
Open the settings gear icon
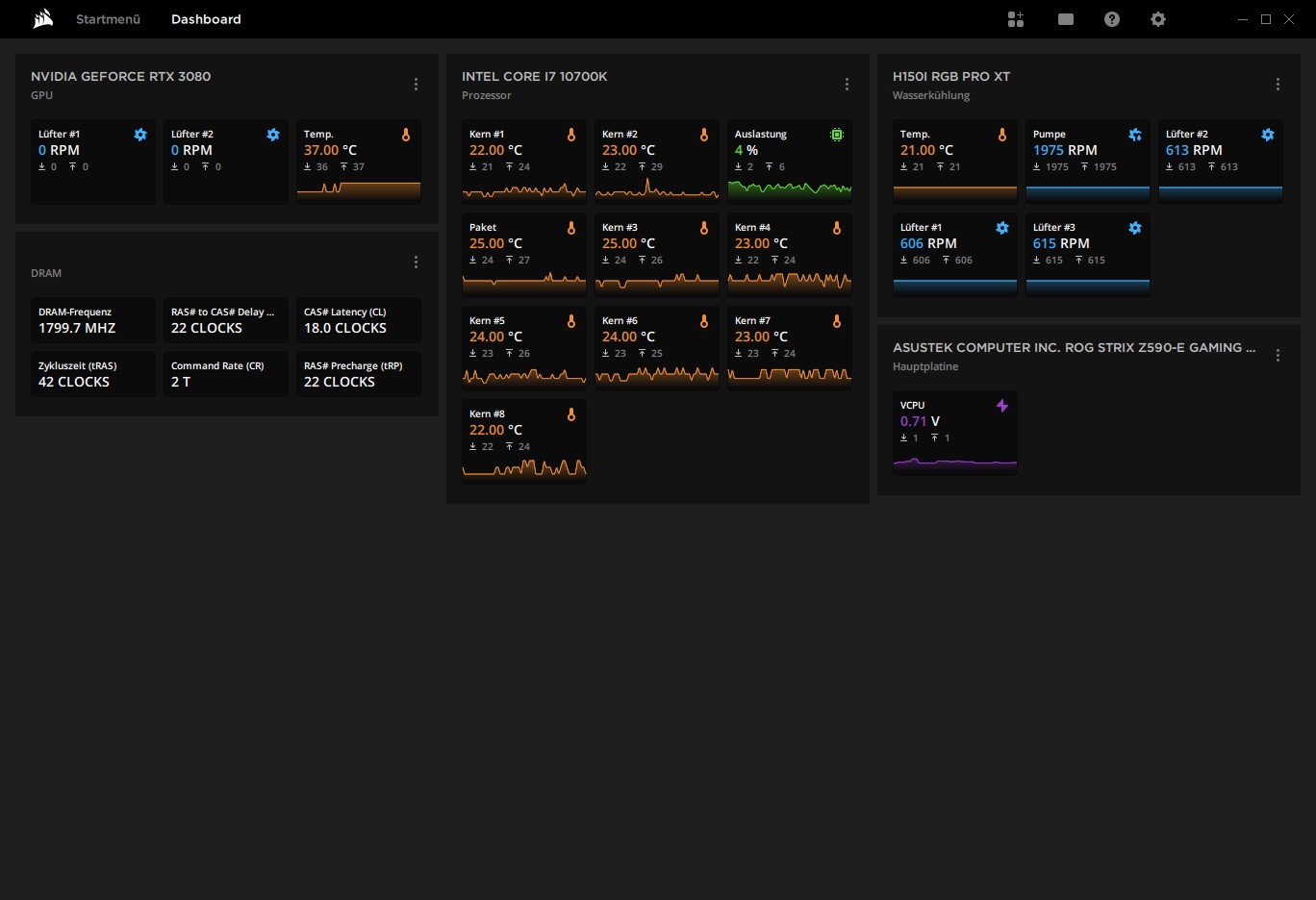coord(1158,19)
